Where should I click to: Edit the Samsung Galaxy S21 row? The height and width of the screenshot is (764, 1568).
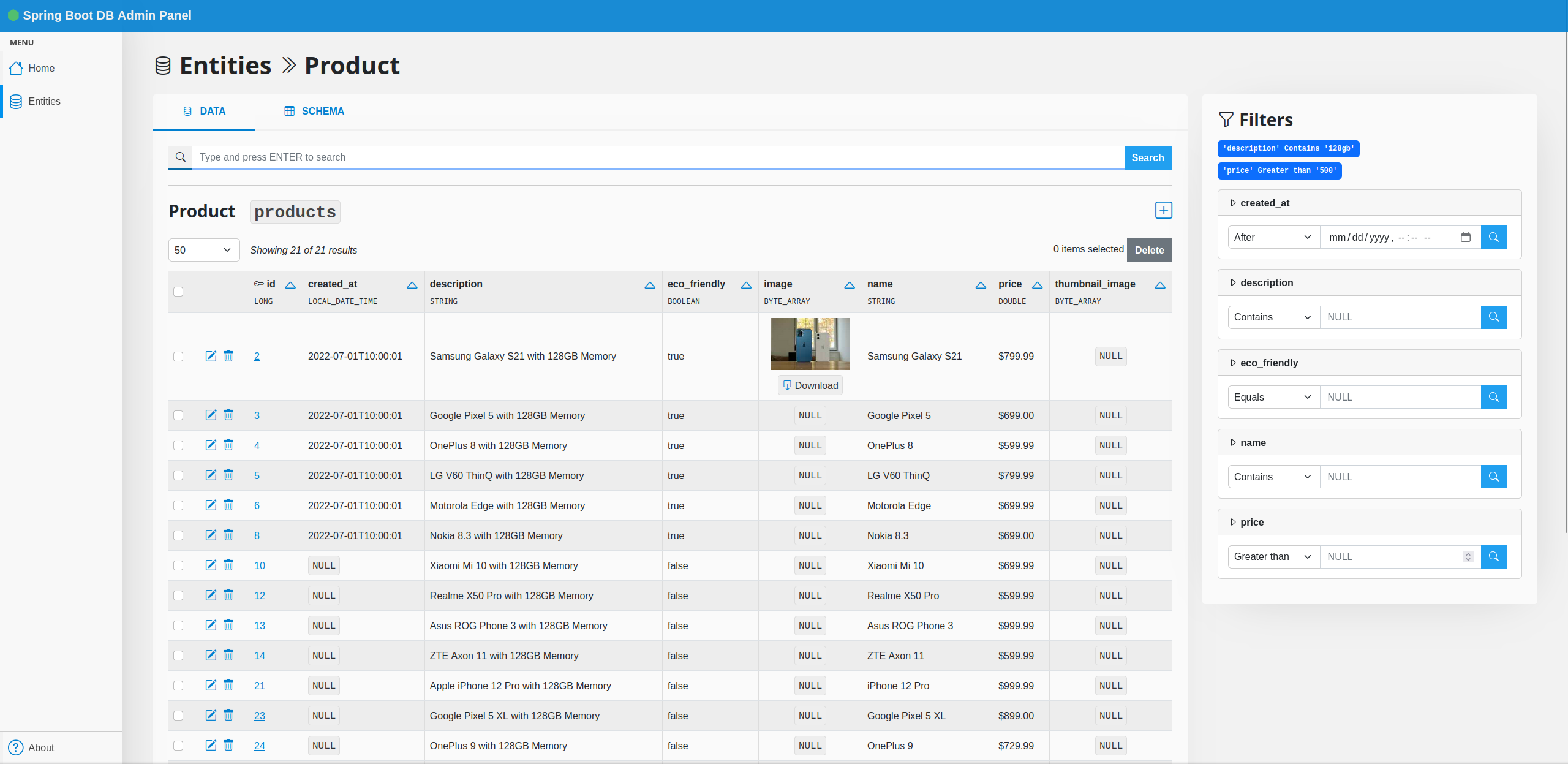211,356
